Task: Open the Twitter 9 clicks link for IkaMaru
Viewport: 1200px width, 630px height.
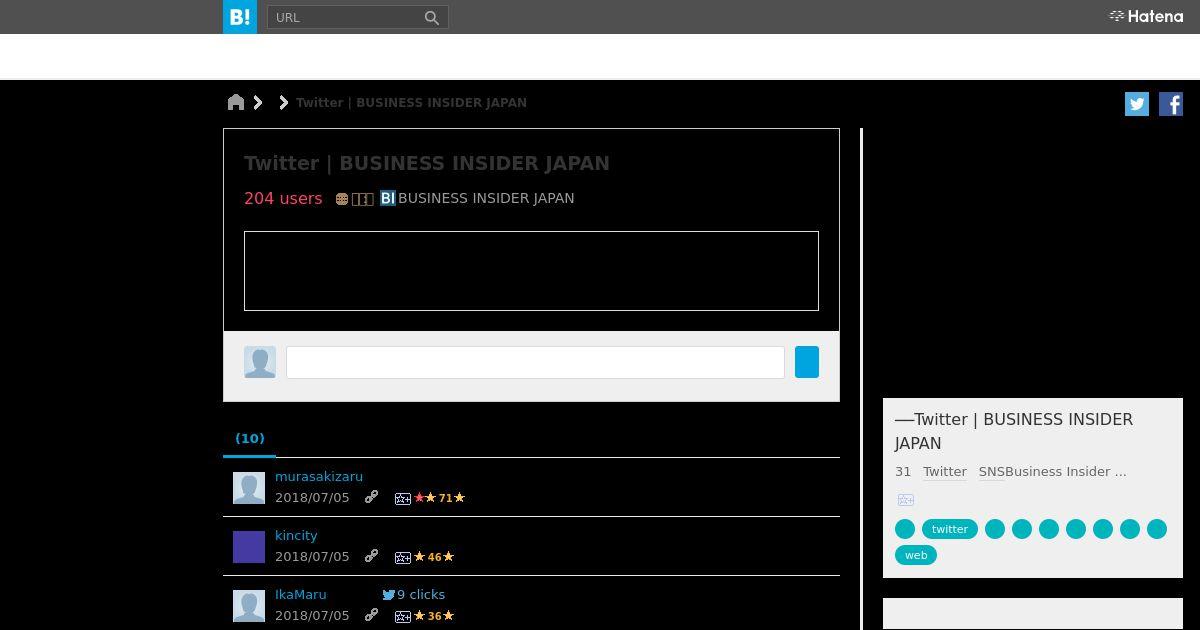Action: 414,594
